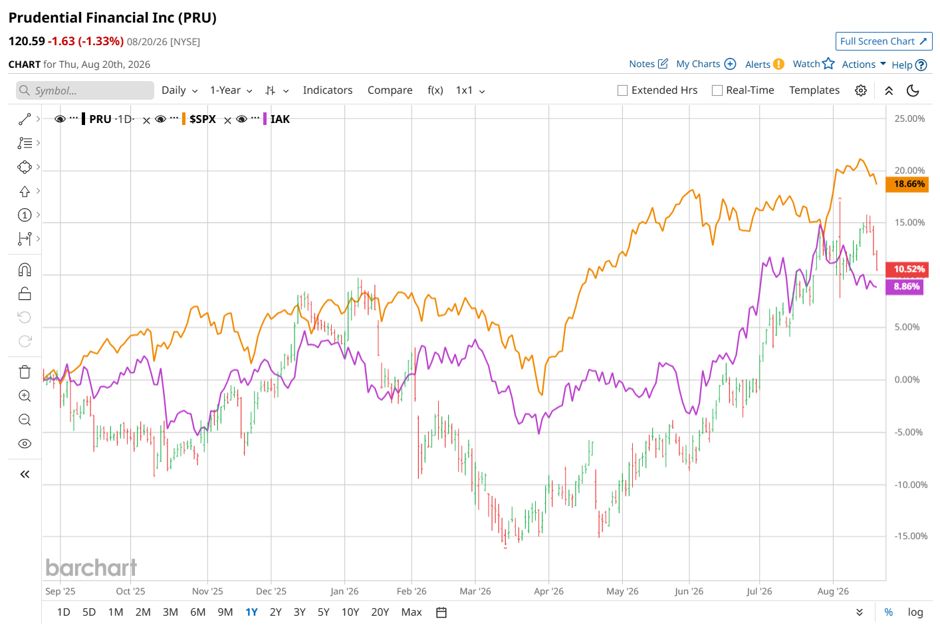Enable Real-Time checkbox
This screenshot has height=627, width=940.
(x=717, y=91)
